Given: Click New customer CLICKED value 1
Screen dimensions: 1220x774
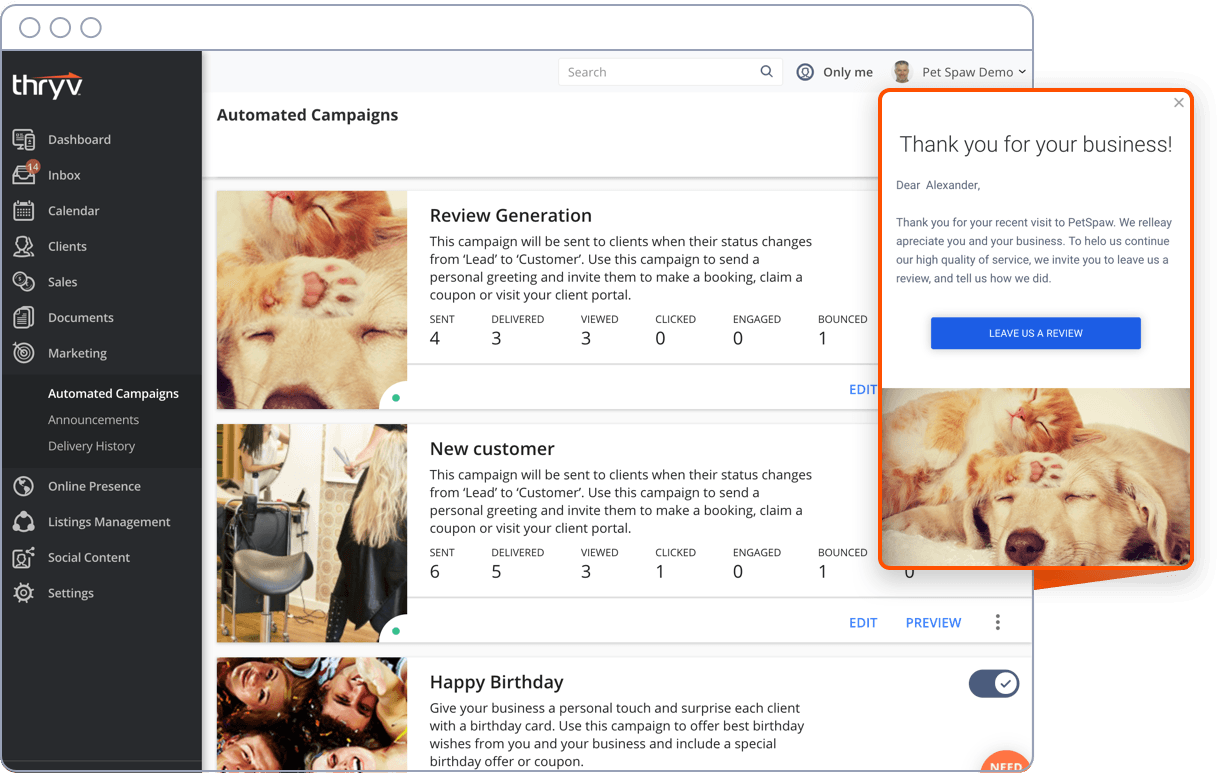Looking at the screenshot, I should (x=660, y=572).
